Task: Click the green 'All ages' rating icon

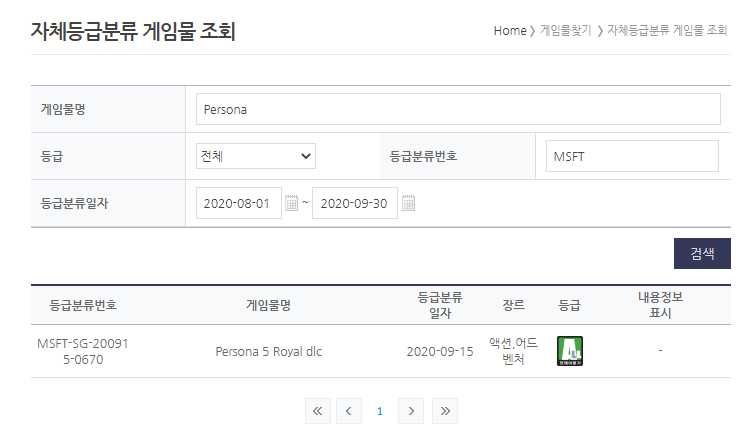Action: [570, 351]
